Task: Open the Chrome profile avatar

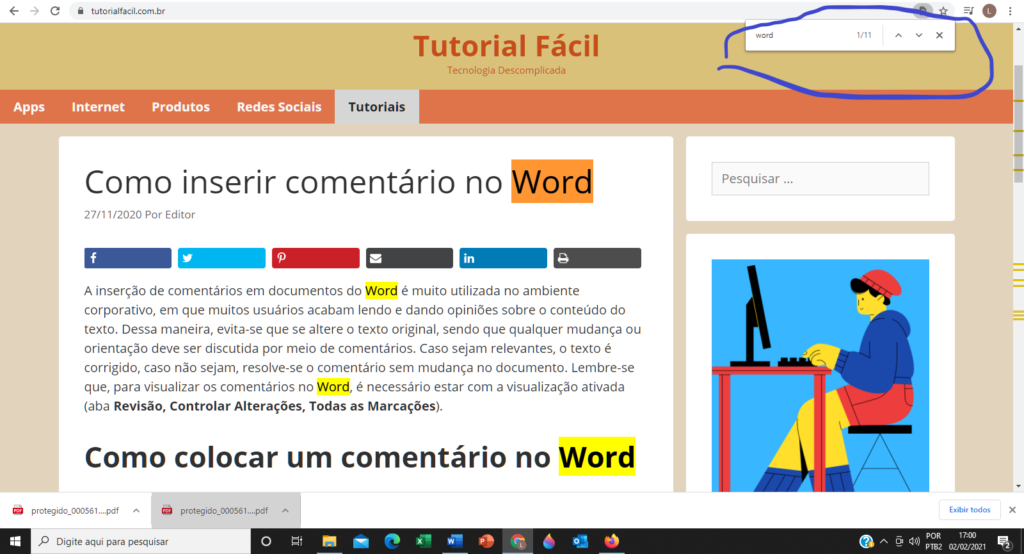Action: 989,11
